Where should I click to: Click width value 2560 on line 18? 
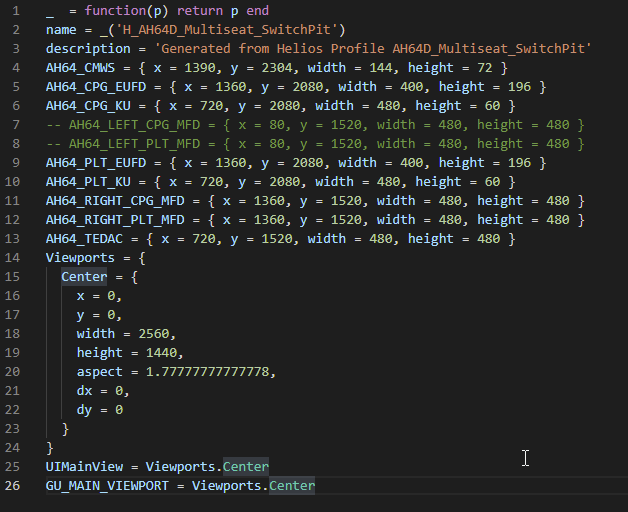click(x=154, y=334)
